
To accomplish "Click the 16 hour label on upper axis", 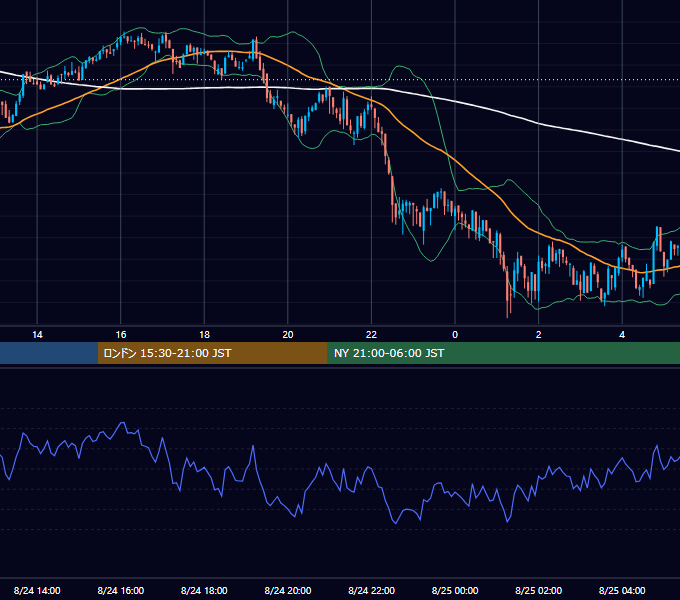I will 121,335.
